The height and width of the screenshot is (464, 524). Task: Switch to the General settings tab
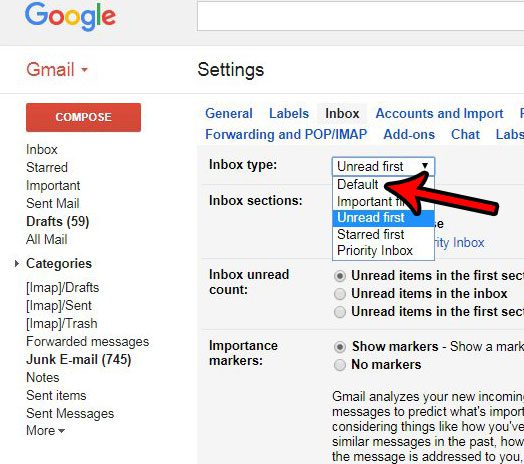pyautogui.click(x=229, y=113)
